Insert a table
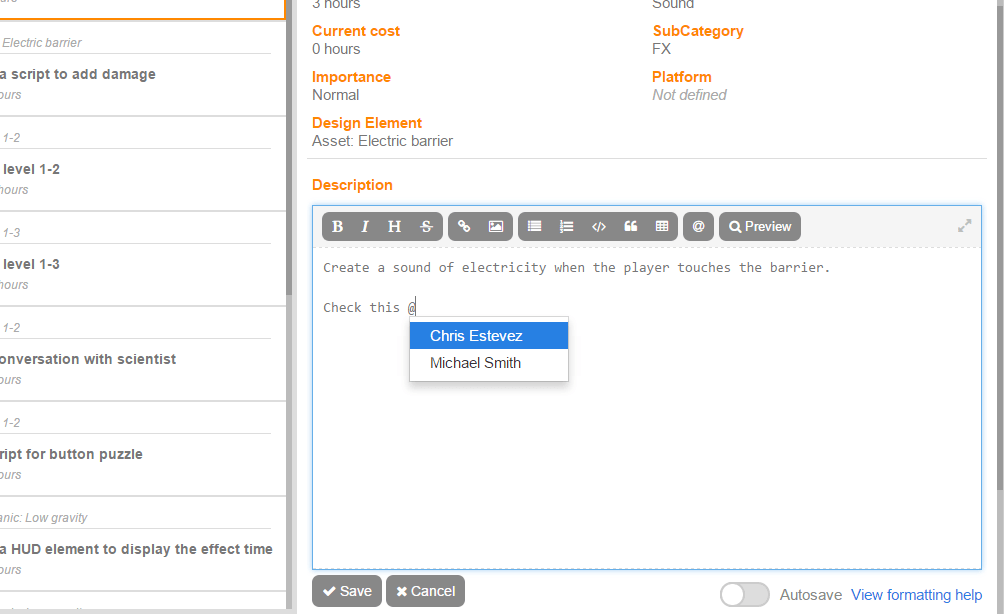The height and width of the screenshot is (614, 1004). pyautogui.click(x=661, y=227)
